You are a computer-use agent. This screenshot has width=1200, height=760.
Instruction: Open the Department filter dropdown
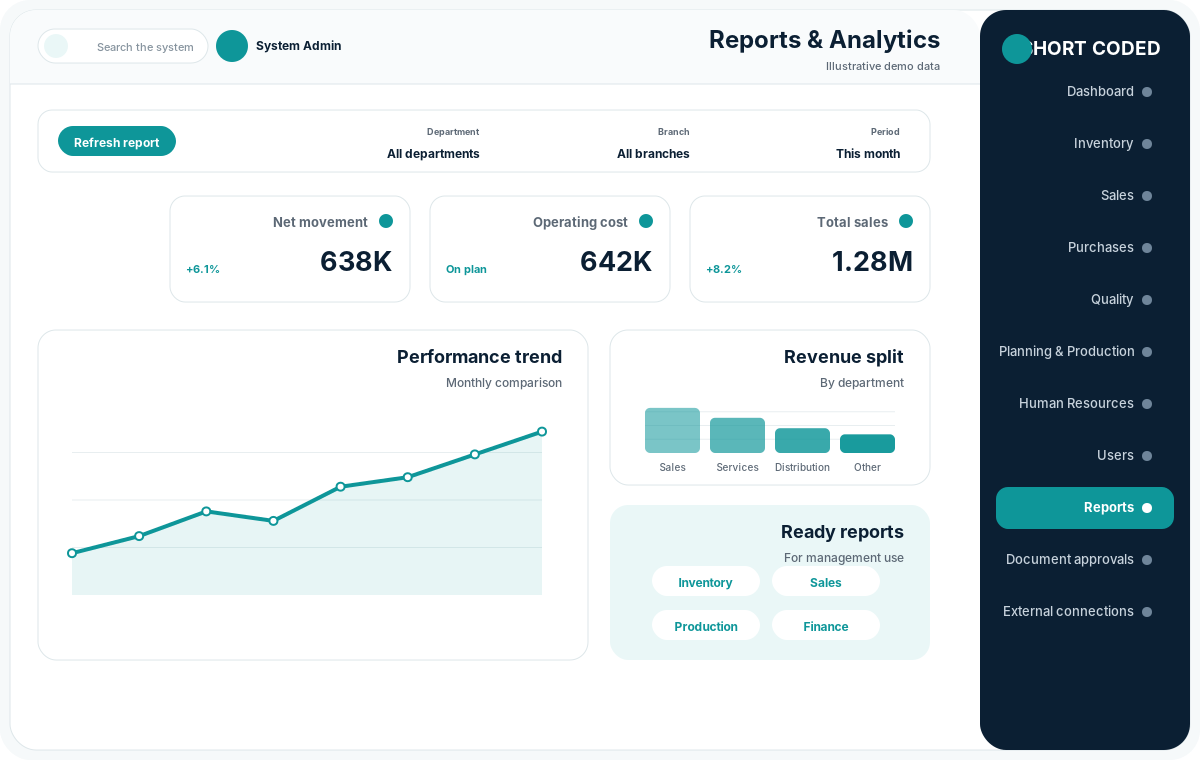(433, 143)
